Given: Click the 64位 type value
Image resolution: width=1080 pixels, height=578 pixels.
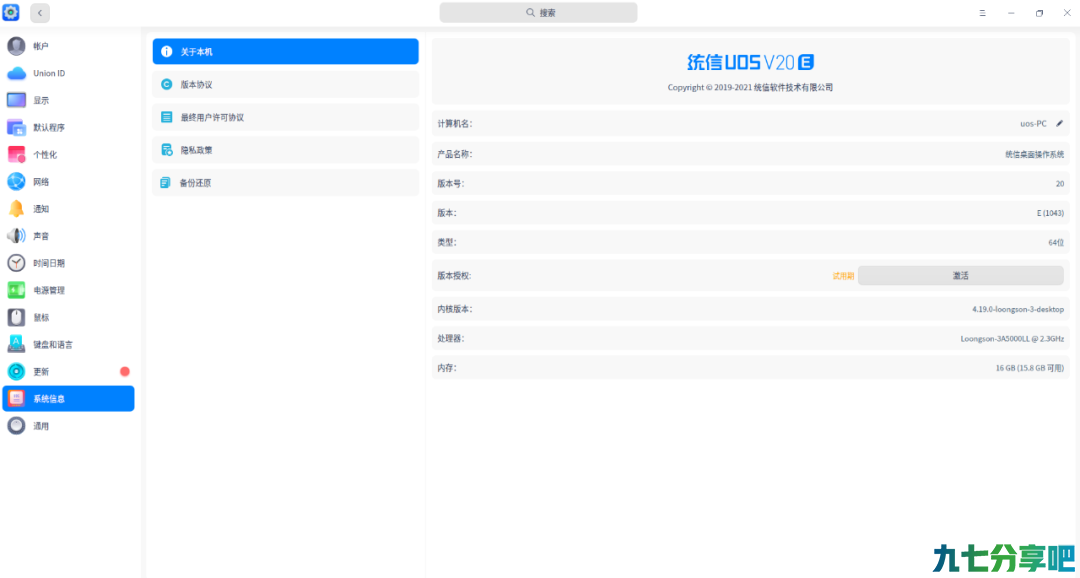Looking at the screenshot, I should [x=1056, y=242].
